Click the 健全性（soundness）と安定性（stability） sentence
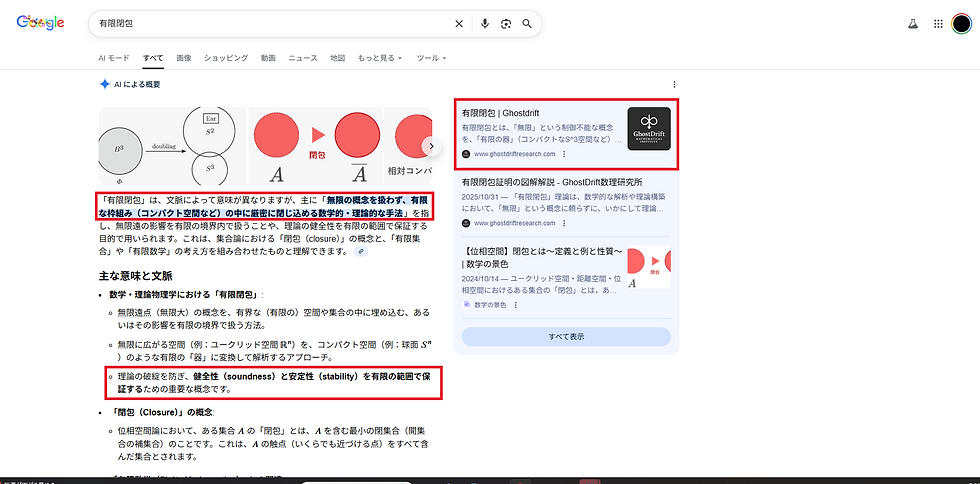980x484 pixels. tap(274, 383)
